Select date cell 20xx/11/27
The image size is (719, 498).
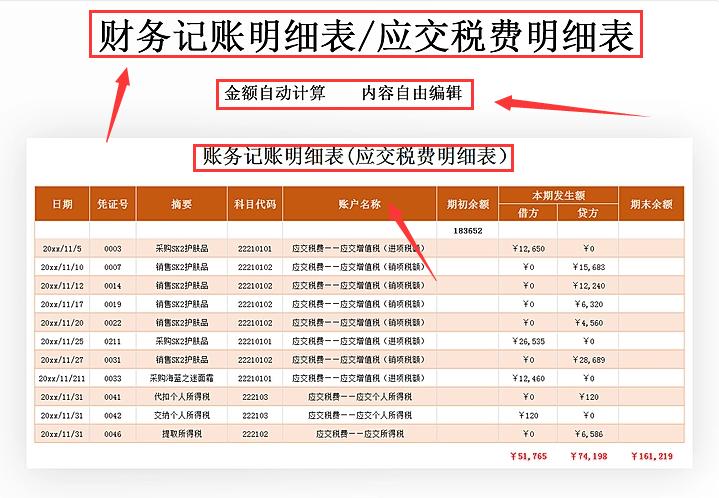click(62, 360)
